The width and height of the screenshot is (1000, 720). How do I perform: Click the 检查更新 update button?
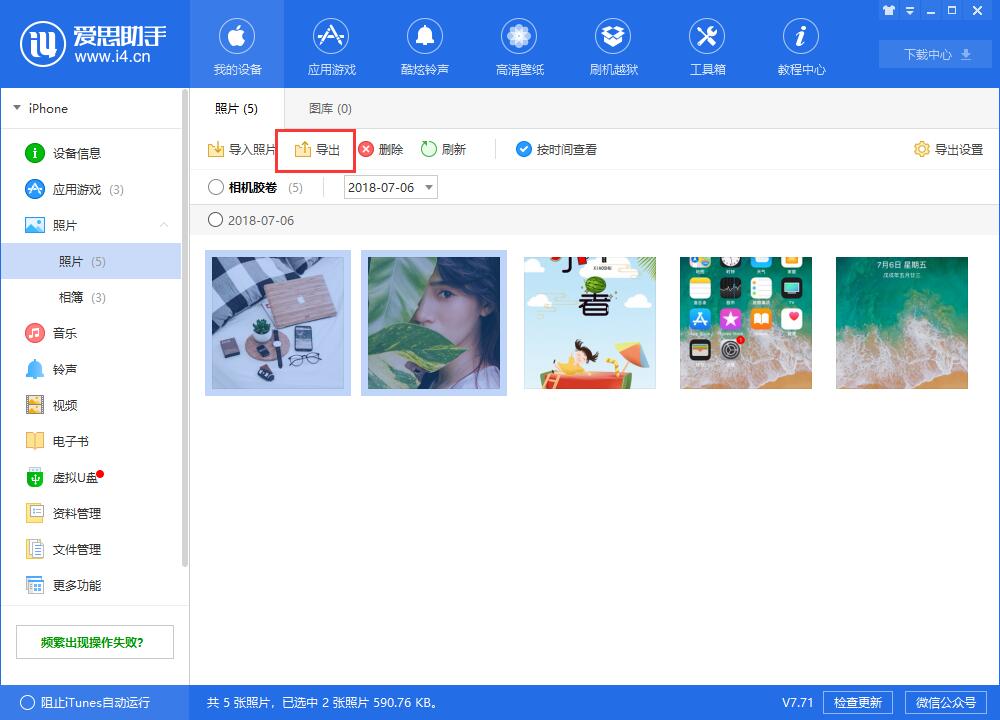tap(857, 702)
